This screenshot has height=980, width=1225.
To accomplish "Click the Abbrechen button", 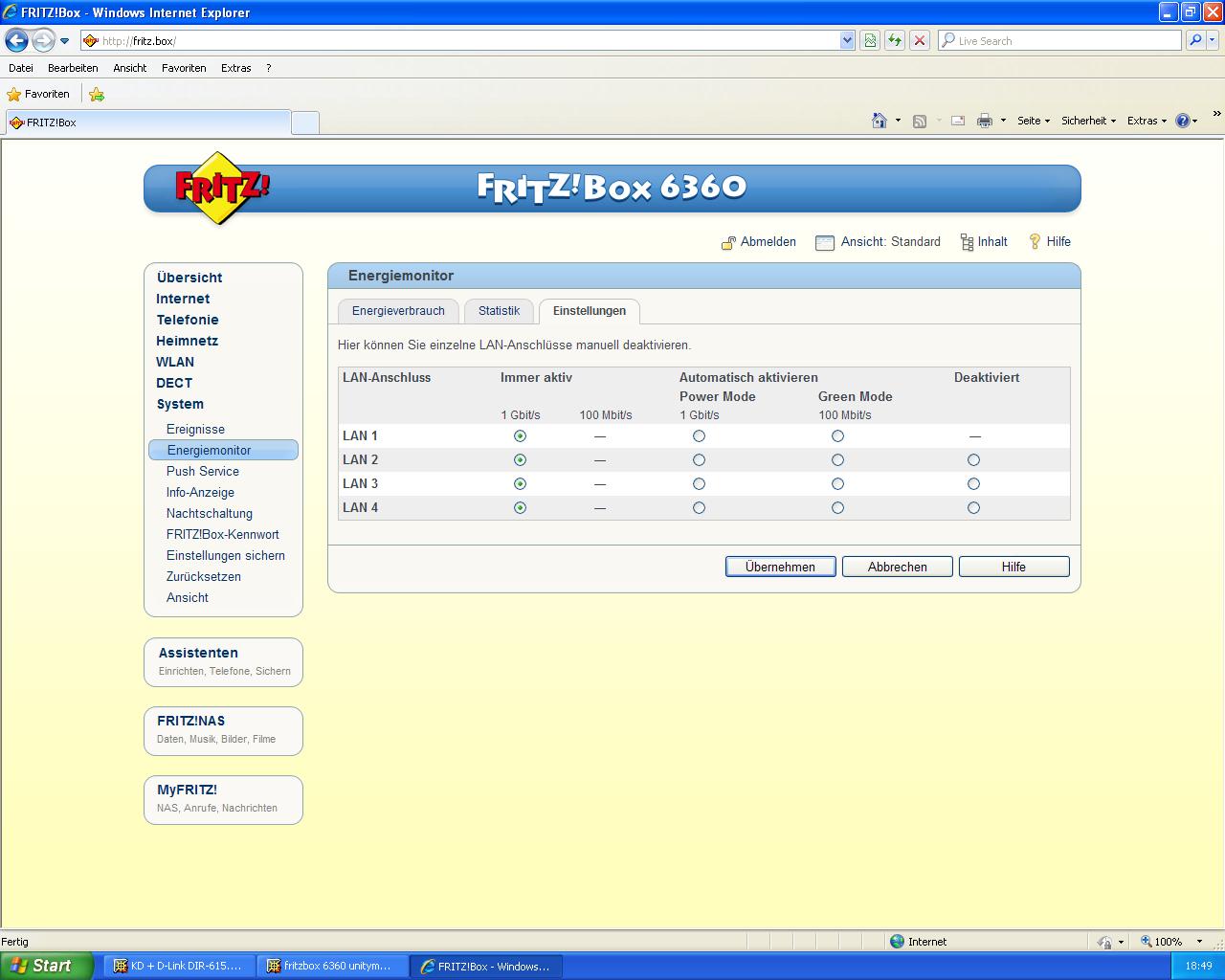I will (898, 567).
